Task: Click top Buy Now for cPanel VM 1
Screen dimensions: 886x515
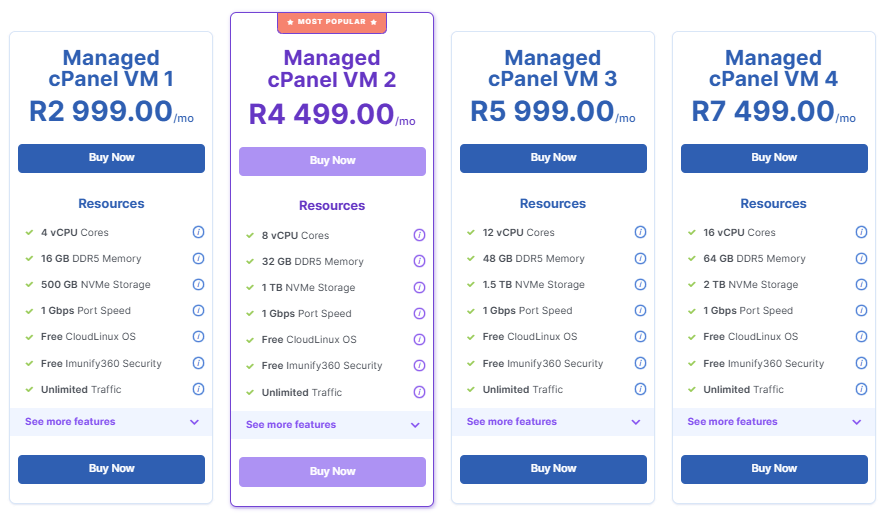Action: (x=111, y=158)
